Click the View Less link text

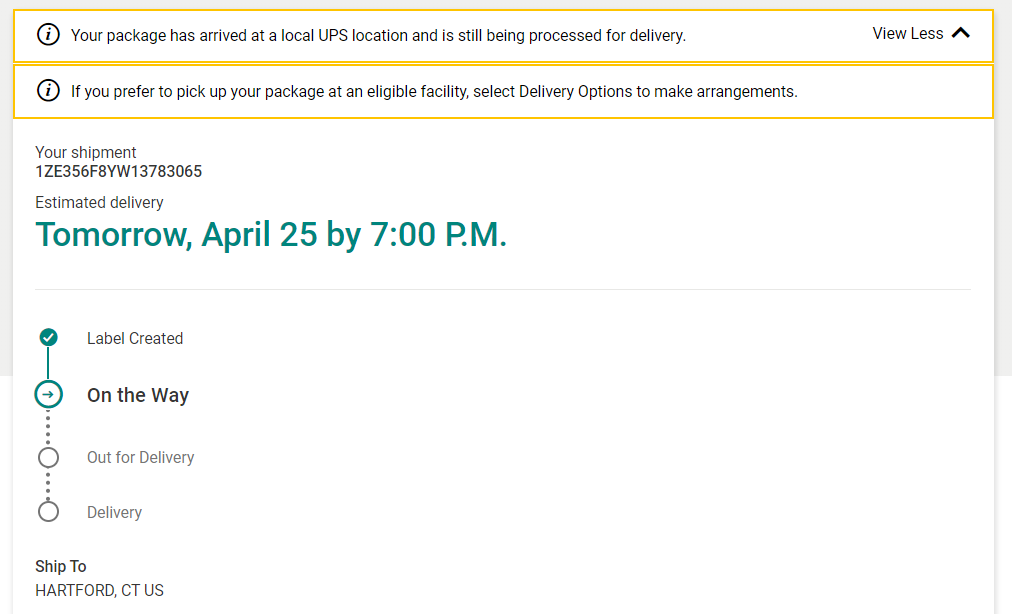[x=907, y=34]
